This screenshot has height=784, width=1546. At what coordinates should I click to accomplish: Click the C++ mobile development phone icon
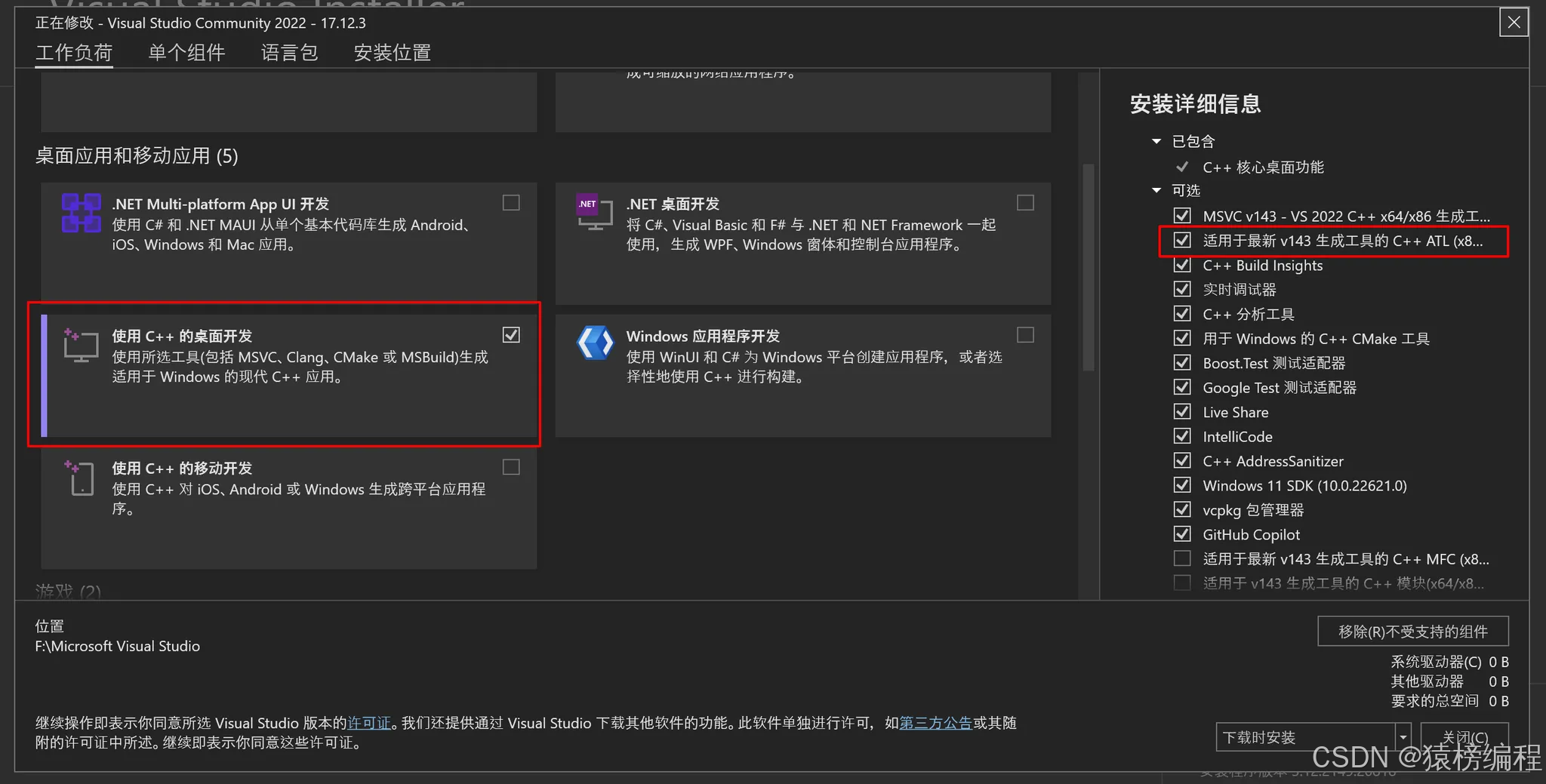tap(80, 478)
